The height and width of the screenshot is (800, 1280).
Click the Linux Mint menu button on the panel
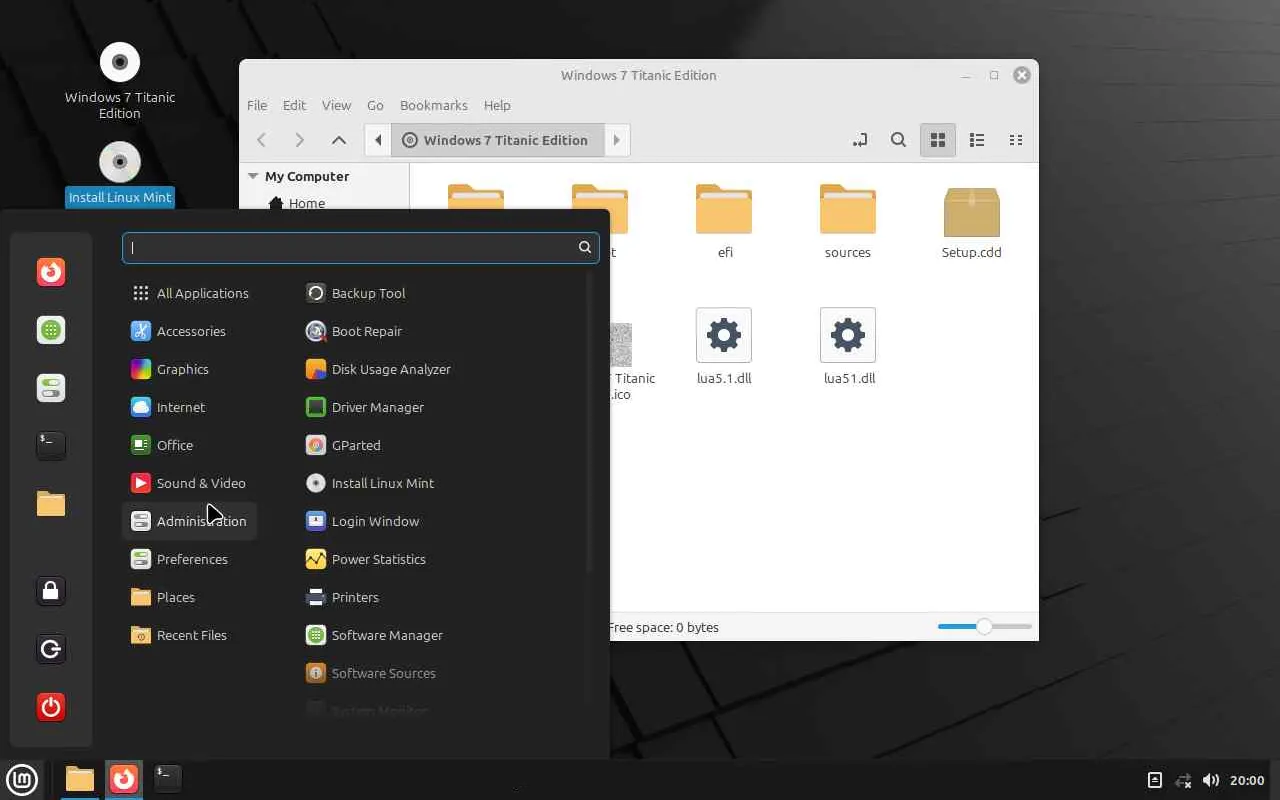[x=21, y=779]
